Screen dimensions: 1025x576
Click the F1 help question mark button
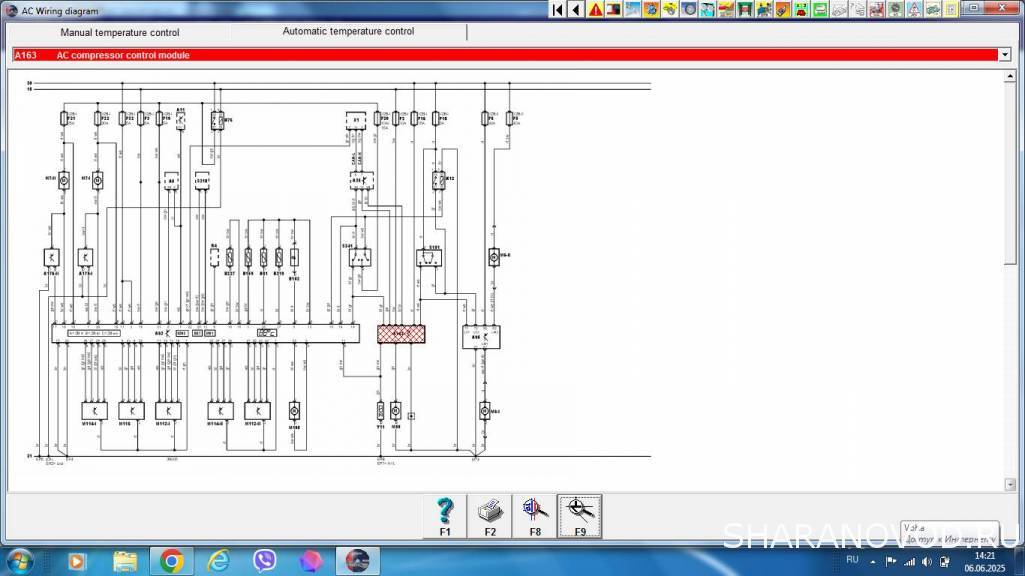click(x=445, y=516)
